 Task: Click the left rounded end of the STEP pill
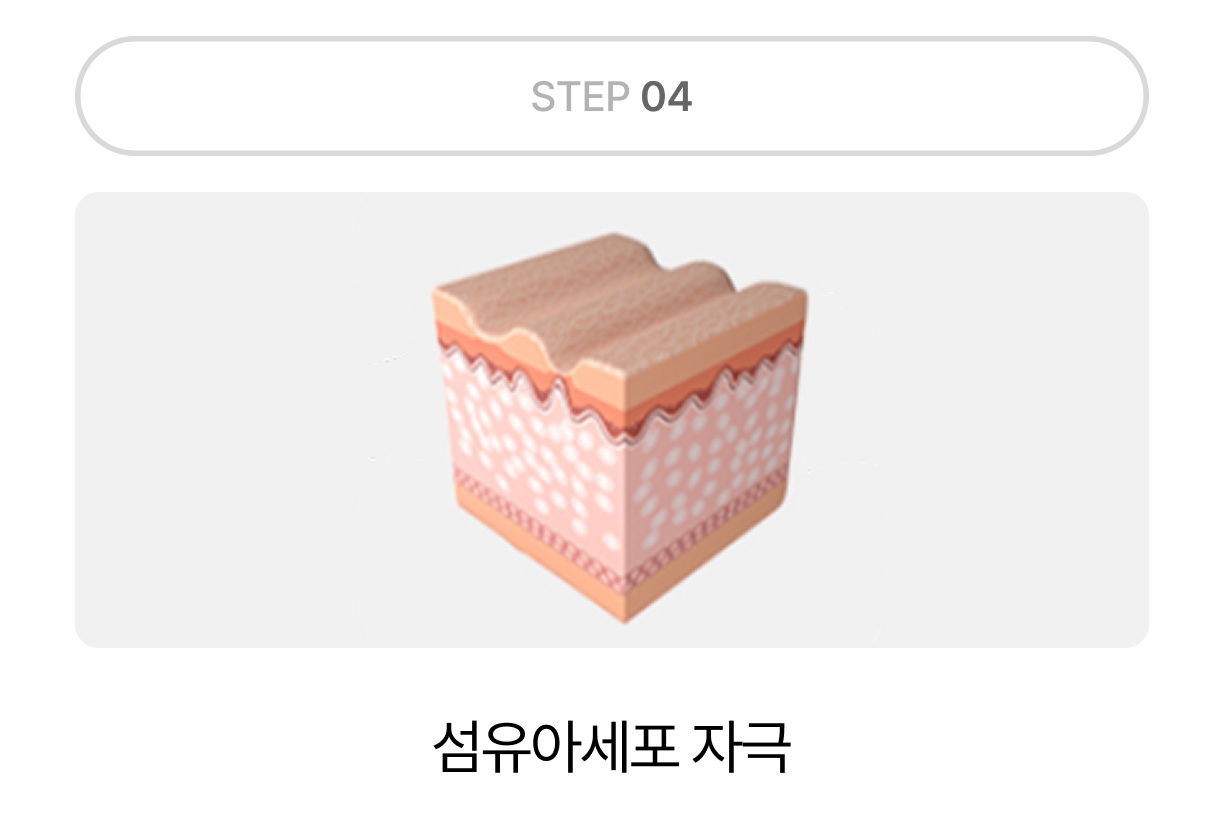coord(110,97)
